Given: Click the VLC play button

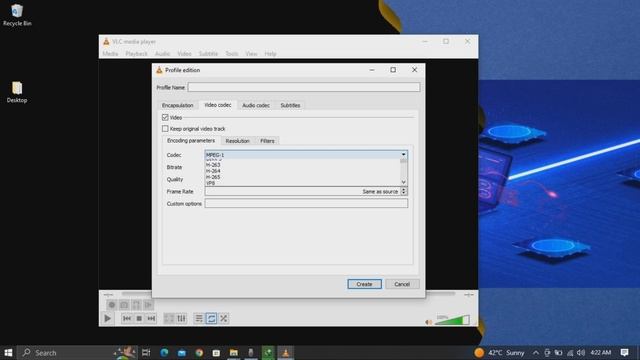Looking at the screenshot, I should pyautogui.click(x=107, y=318).
